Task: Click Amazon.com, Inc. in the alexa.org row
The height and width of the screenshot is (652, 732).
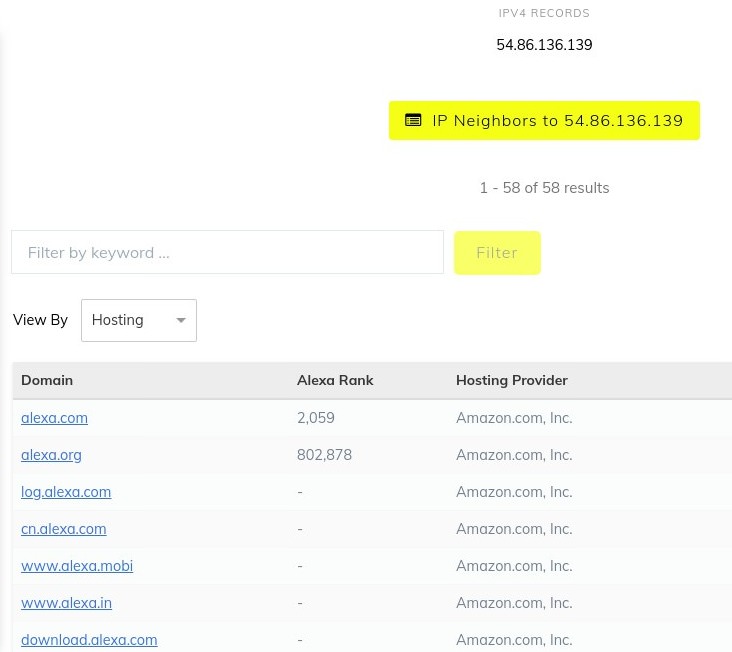Action: tap(514, 455)
